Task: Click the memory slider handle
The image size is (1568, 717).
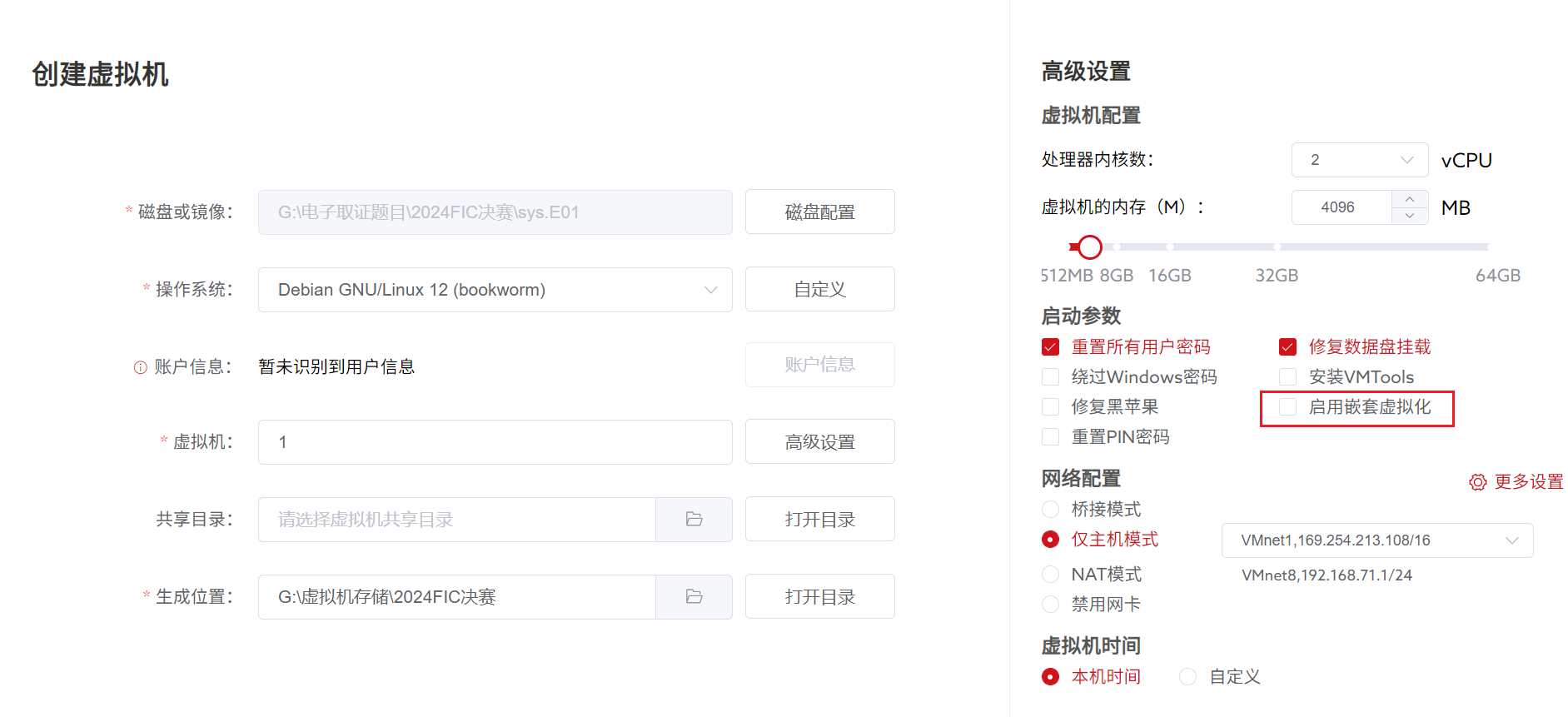Action: (x=1089, y=247)
